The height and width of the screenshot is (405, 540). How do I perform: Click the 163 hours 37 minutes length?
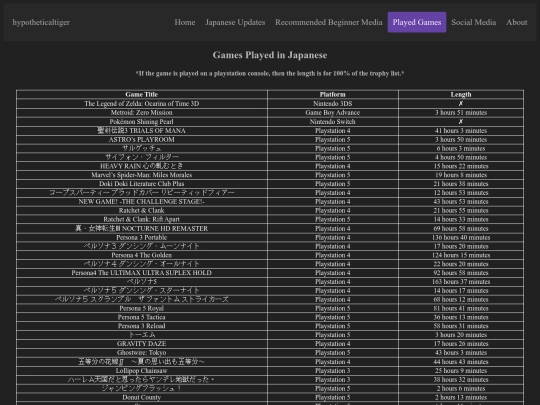point(461,282)
